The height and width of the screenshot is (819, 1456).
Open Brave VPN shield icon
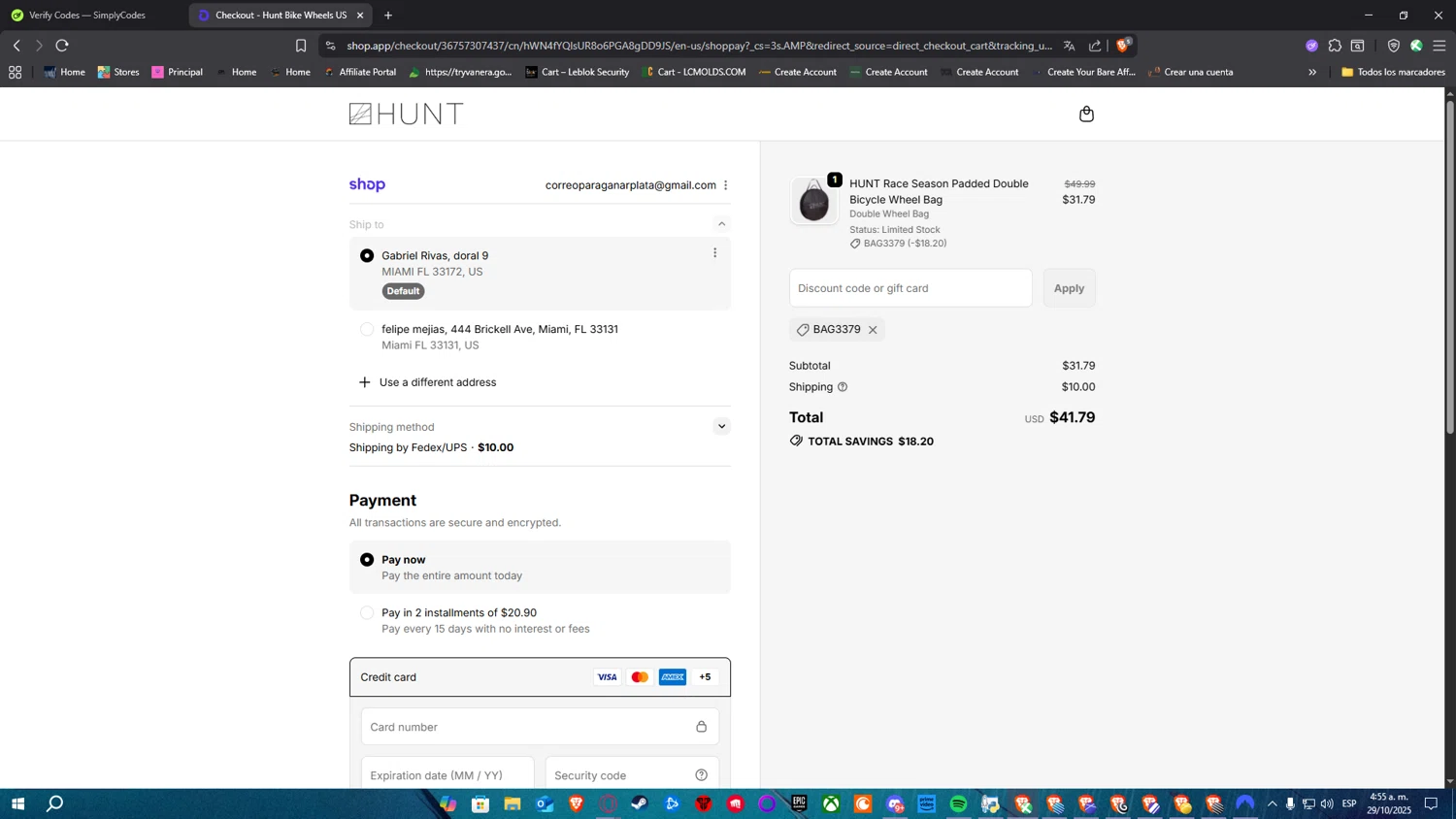[x=1393, y=46]
